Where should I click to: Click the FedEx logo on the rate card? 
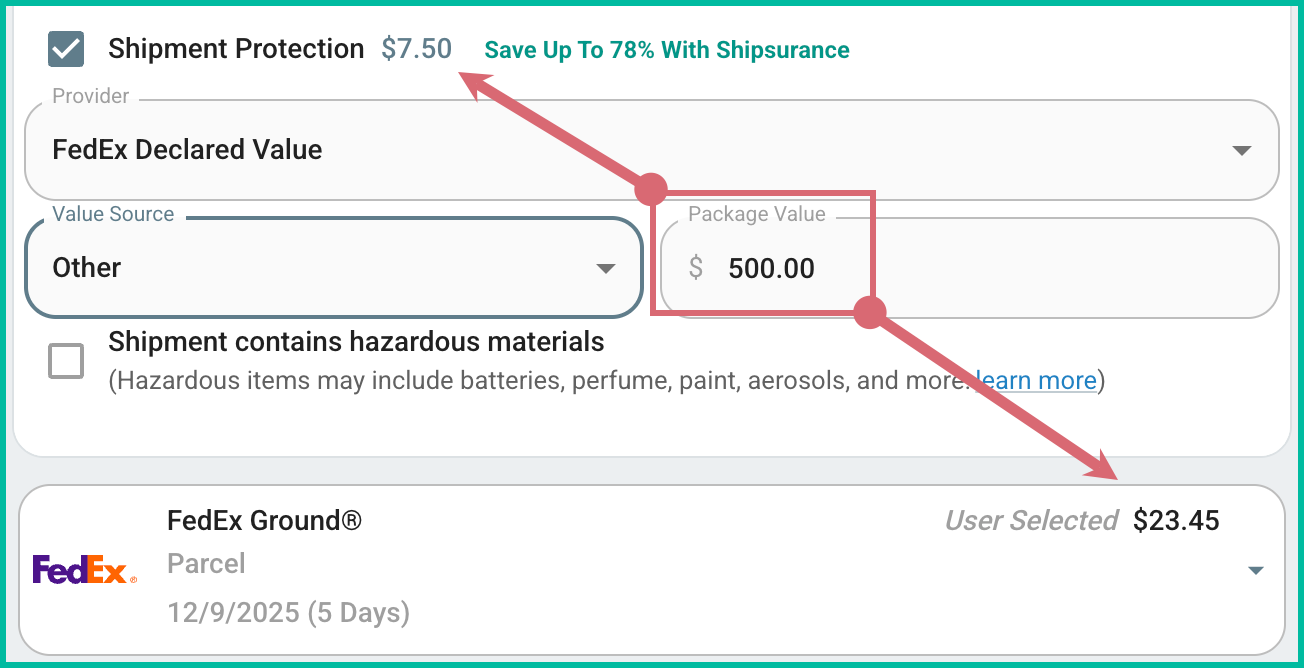point(85,567)
